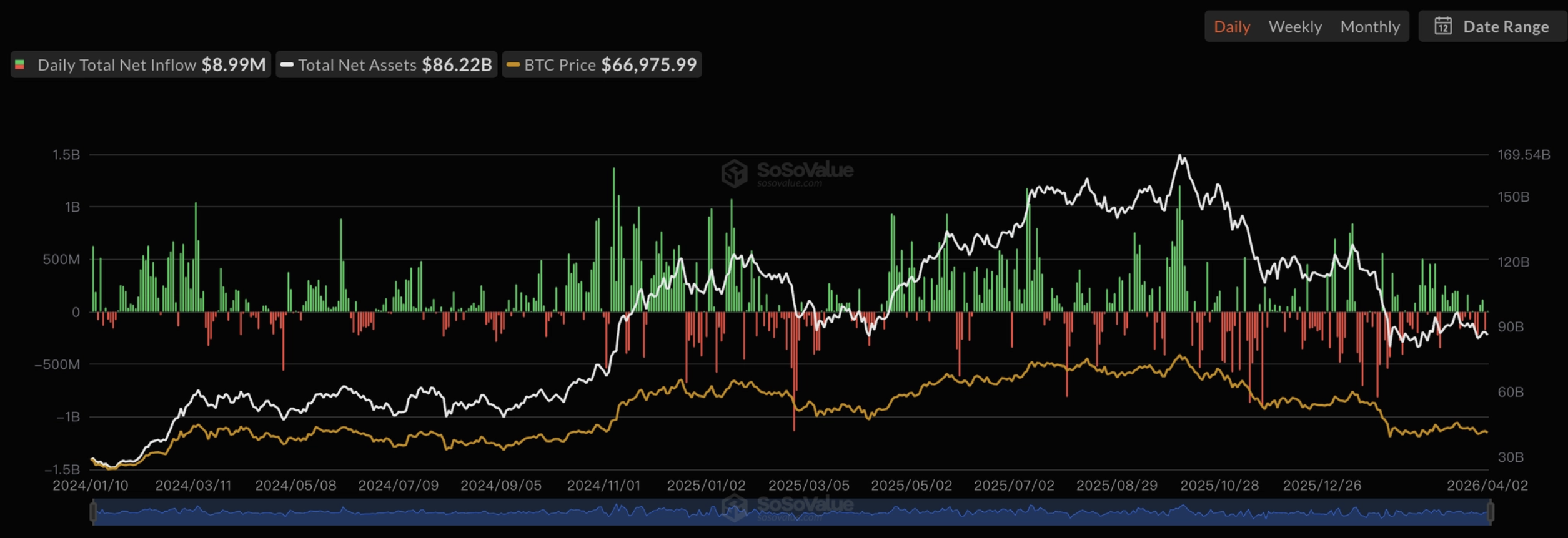Click the SoSoValue cube logo above chart
Viewport: 1568px width, 538px height.
coord(734,173)
